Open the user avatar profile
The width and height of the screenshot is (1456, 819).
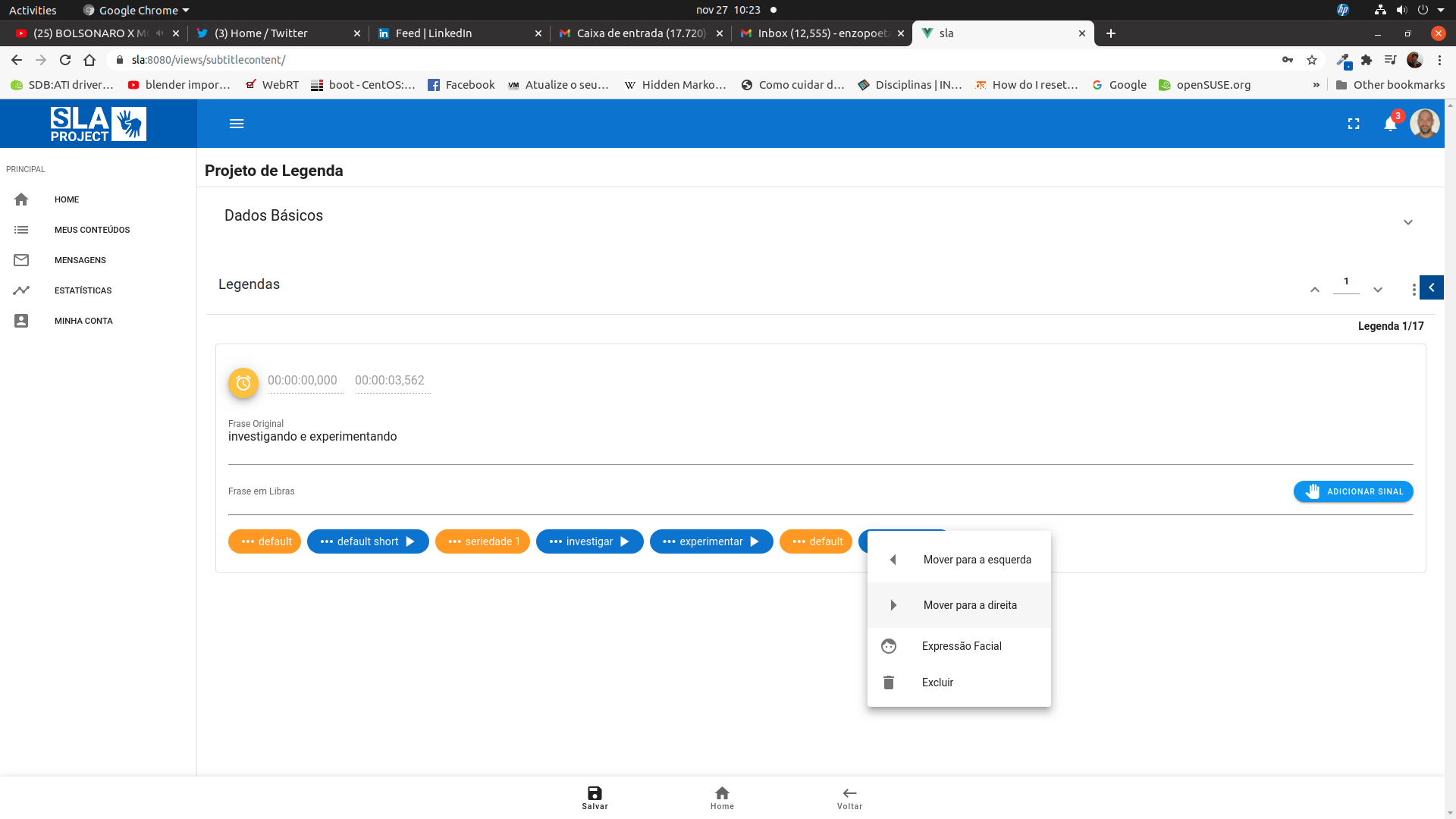click(x=1424, y=124)
